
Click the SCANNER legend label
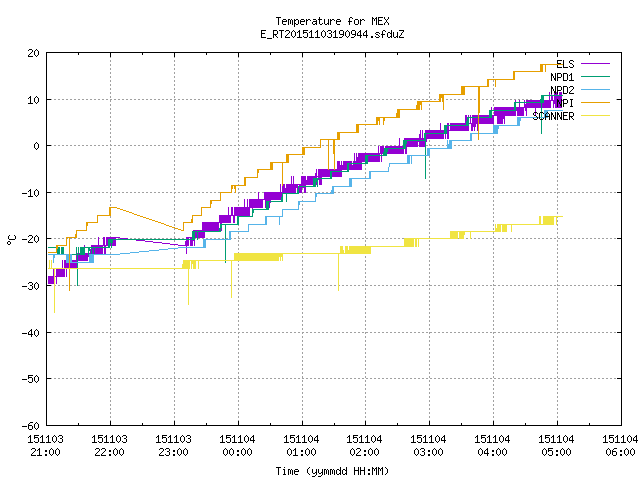click(x=553, y=116)
